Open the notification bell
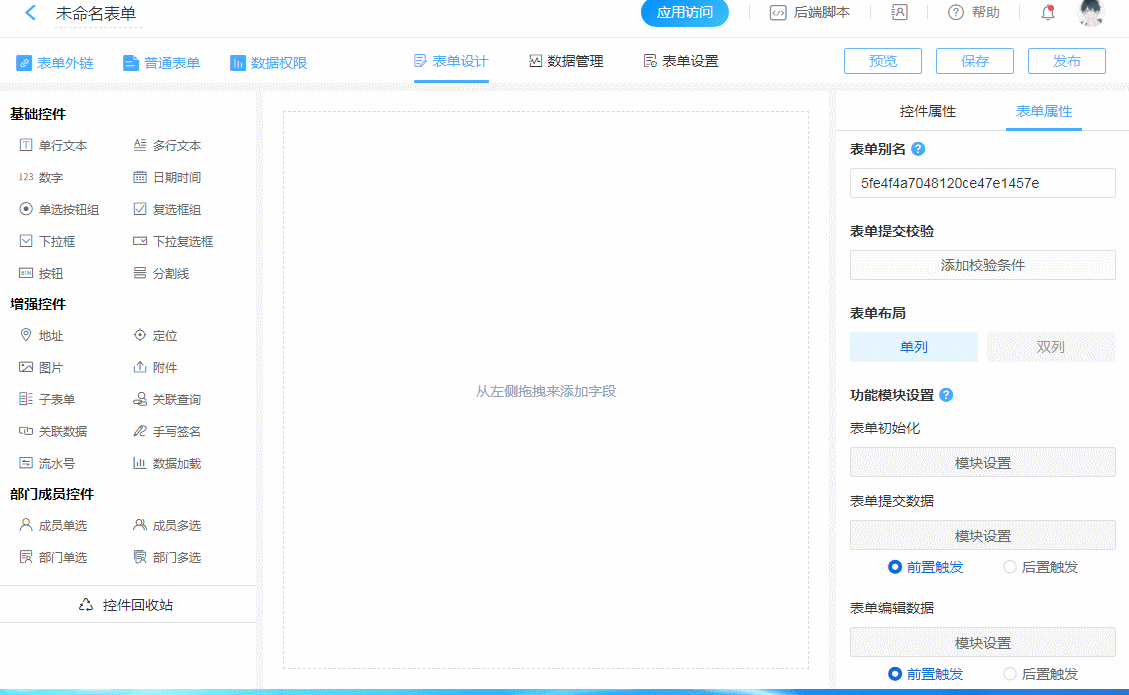Image resolution: width=1129 pixels, height=695 pixels. tap(1048, 13)
